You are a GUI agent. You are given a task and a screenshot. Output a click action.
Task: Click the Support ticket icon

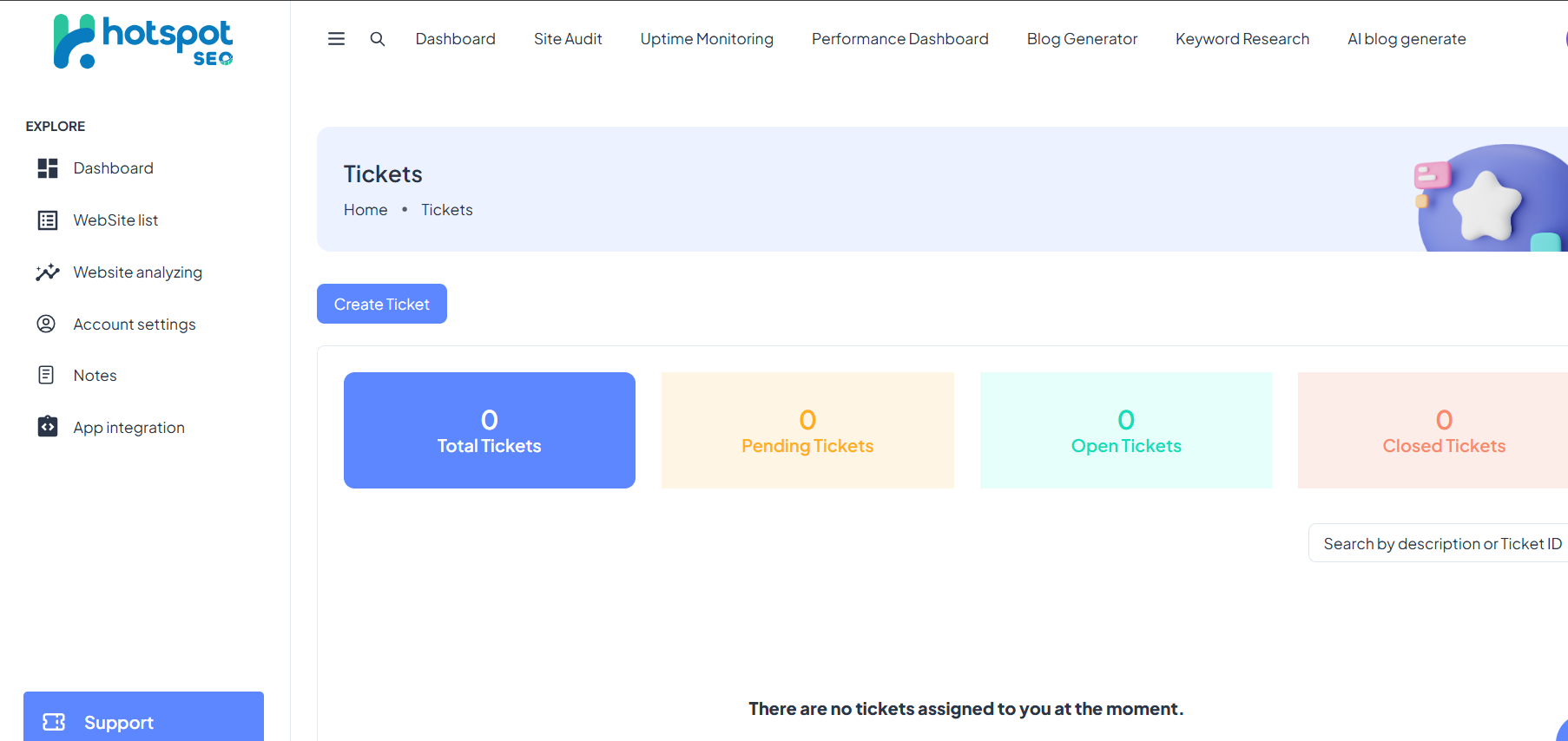coord(54,722)
